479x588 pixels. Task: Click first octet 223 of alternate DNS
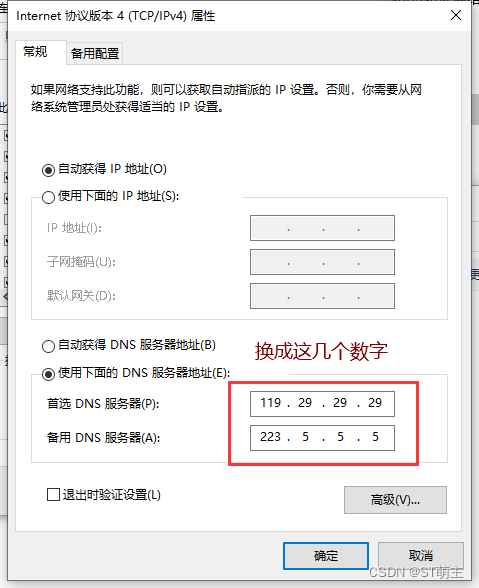(x=270, y=437)
